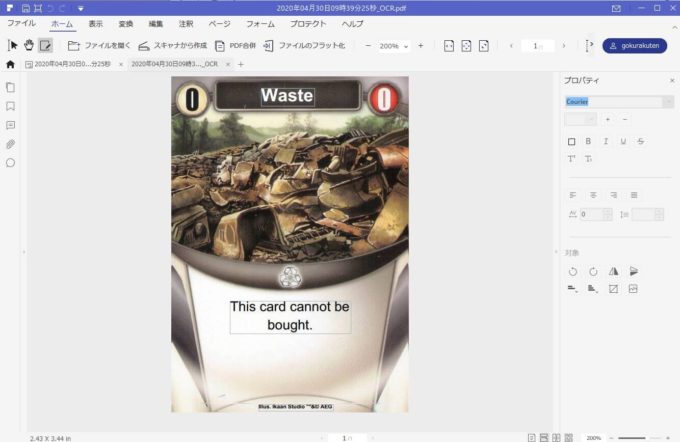Open the bookmarks sidebar panel
680x442 pixels.
10,106
